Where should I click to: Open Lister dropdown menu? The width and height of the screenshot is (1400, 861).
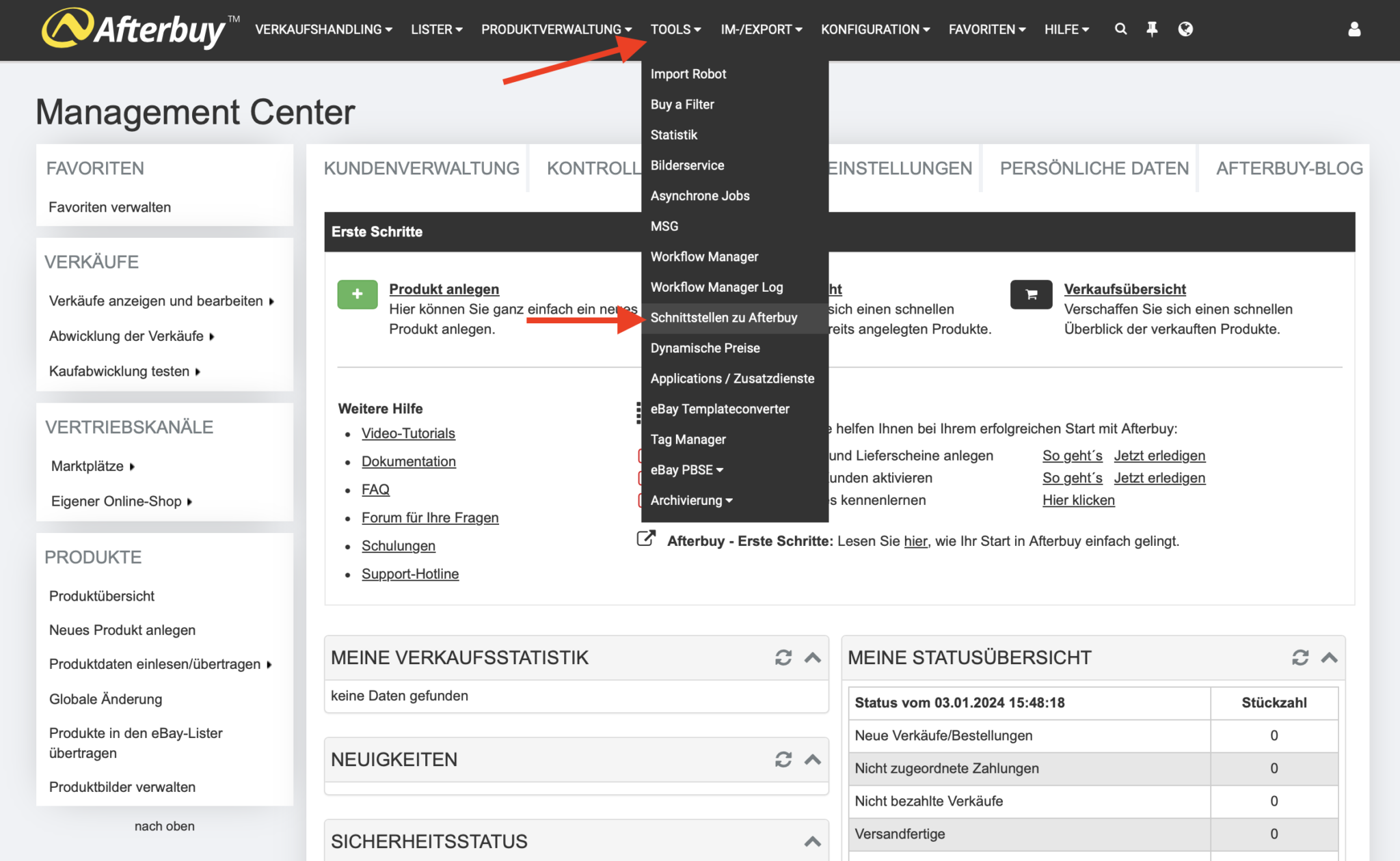click(437, 29)
